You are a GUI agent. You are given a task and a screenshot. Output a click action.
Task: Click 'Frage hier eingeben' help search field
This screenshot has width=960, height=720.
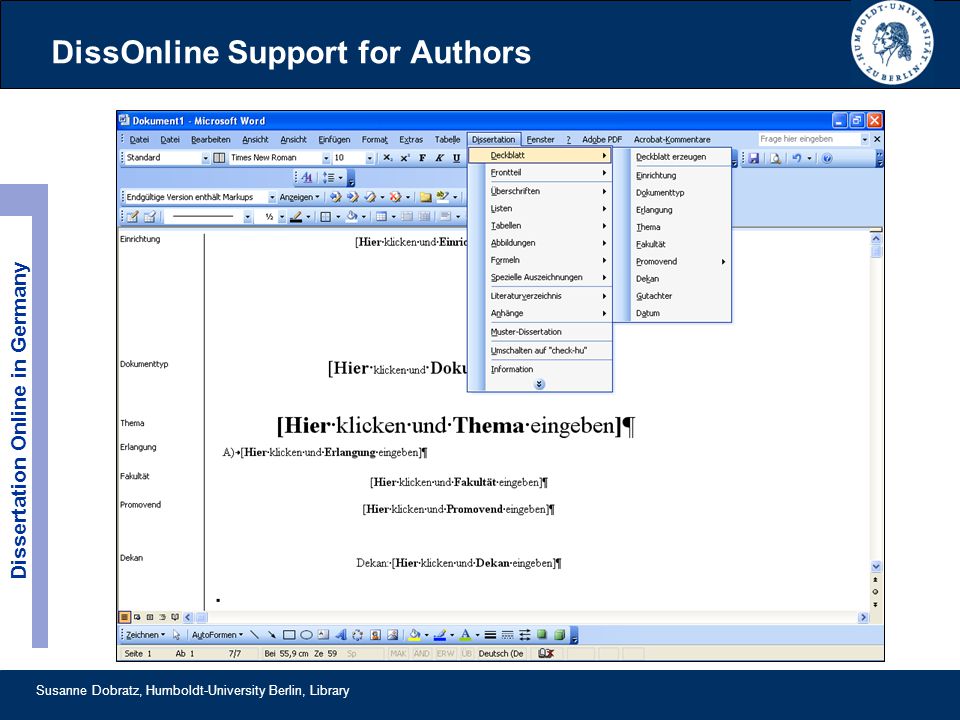pos(808,139)
